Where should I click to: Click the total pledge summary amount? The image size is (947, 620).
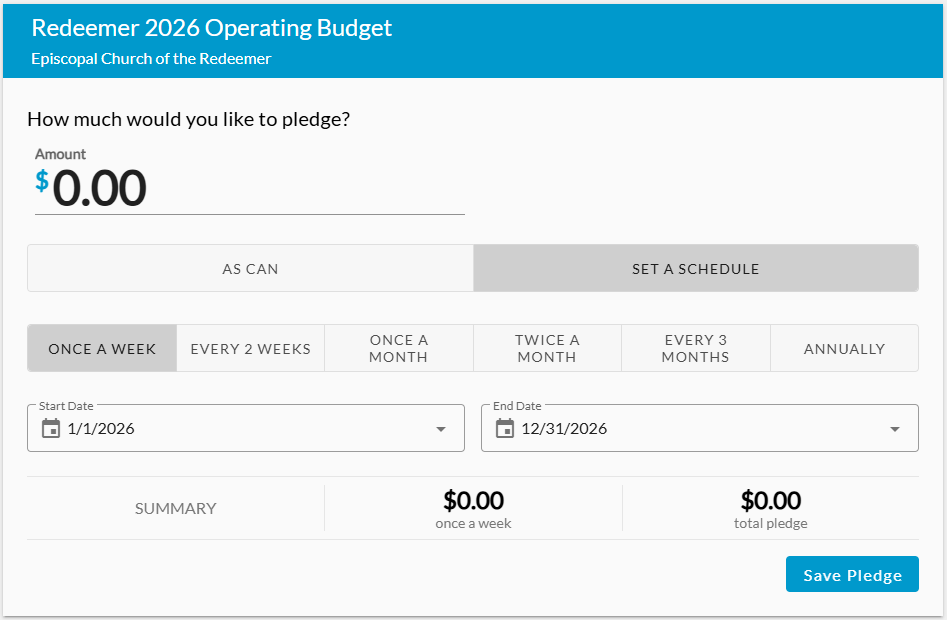point(770,500)
